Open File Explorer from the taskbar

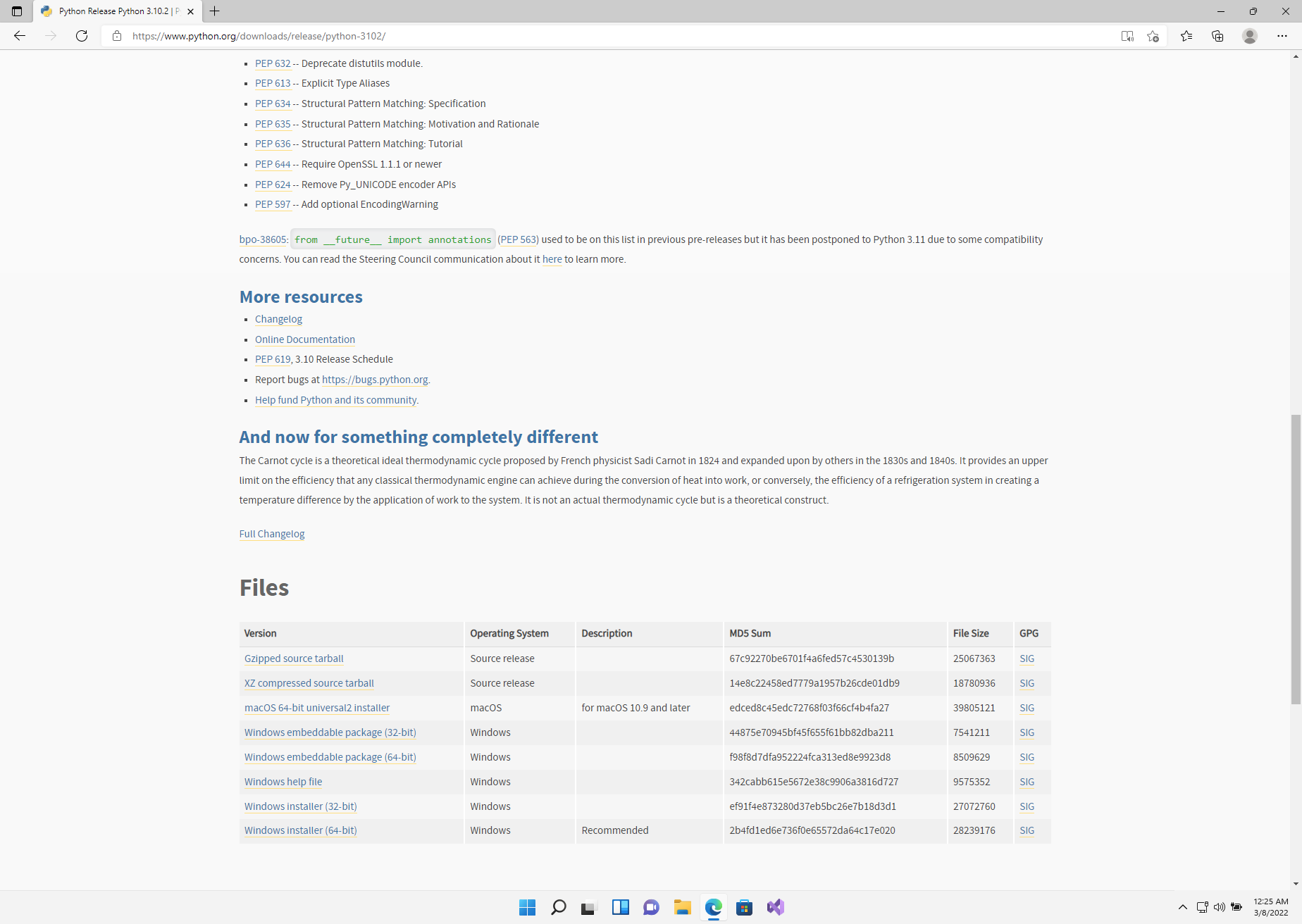pos(682,907)
